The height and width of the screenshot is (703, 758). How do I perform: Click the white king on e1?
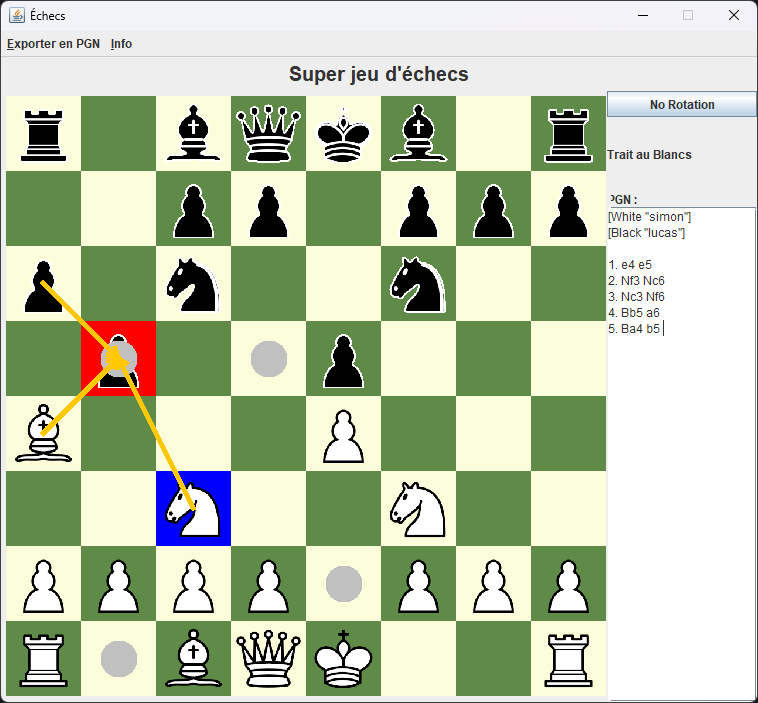tap(343, 659)
